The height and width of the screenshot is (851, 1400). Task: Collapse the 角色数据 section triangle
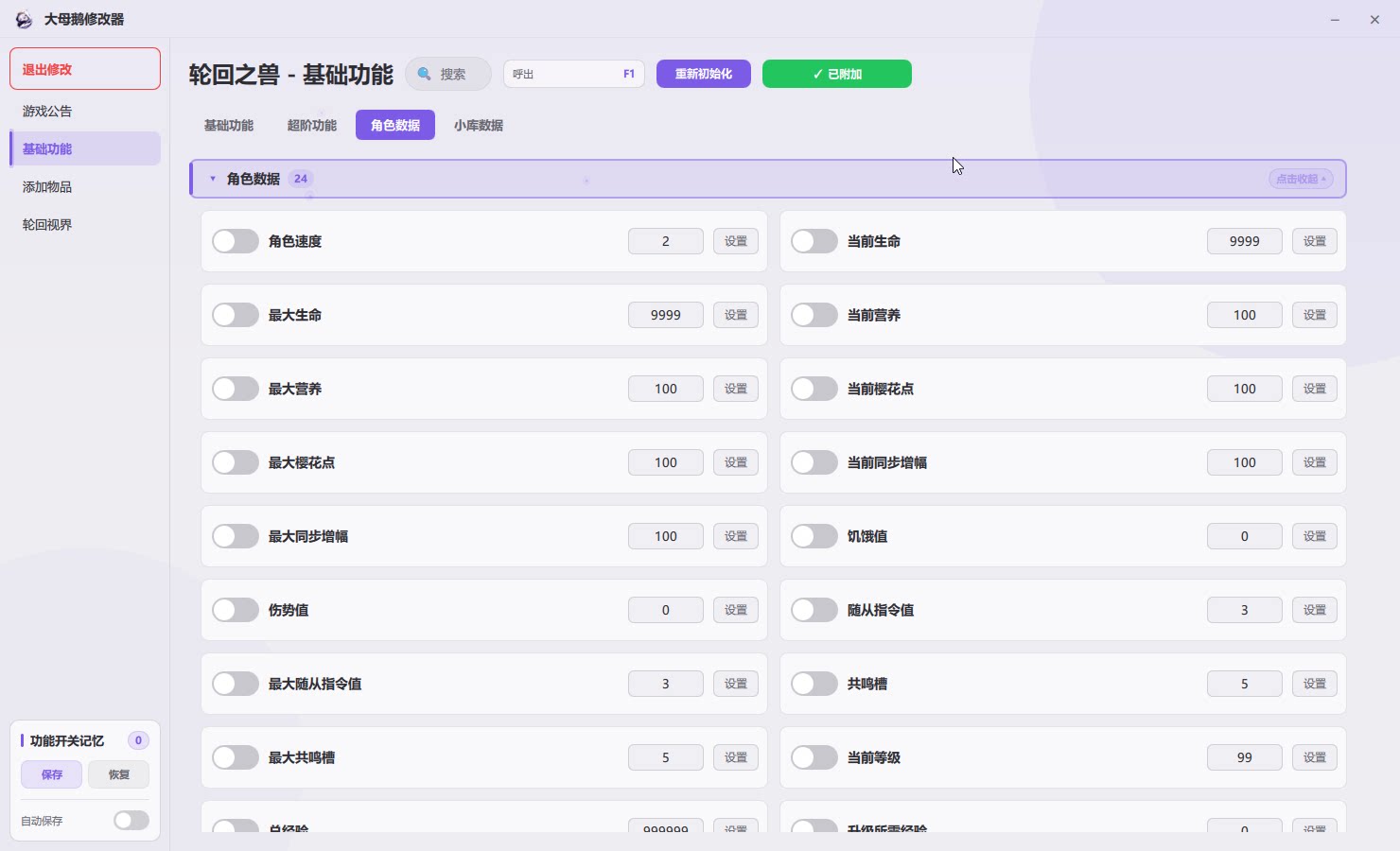213,179
